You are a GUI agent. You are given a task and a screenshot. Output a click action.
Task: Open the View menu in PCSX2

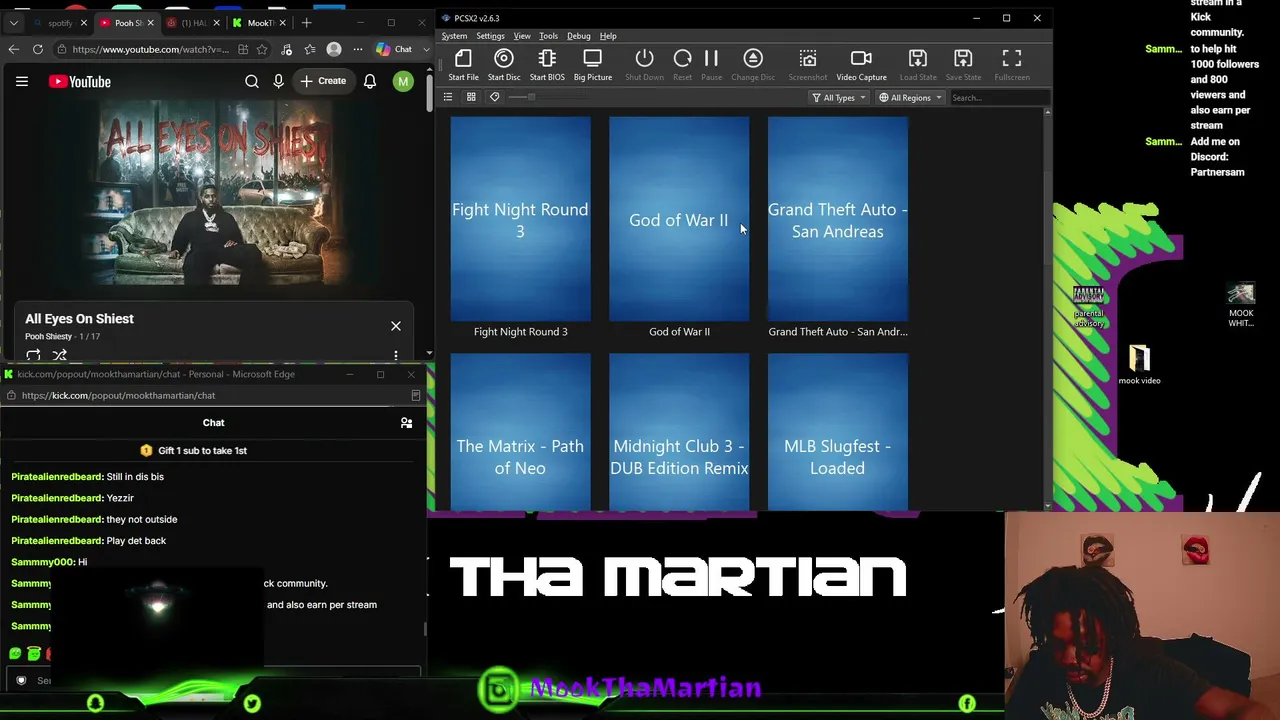[x=522, y=36]
